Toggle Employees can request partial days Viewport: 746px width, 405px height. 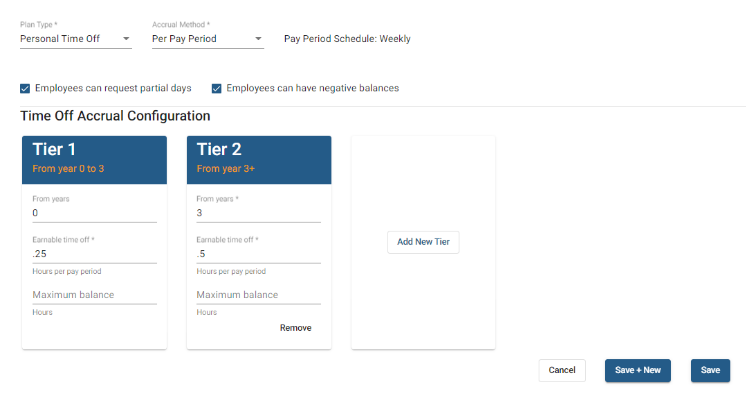[x=26, y=88]
